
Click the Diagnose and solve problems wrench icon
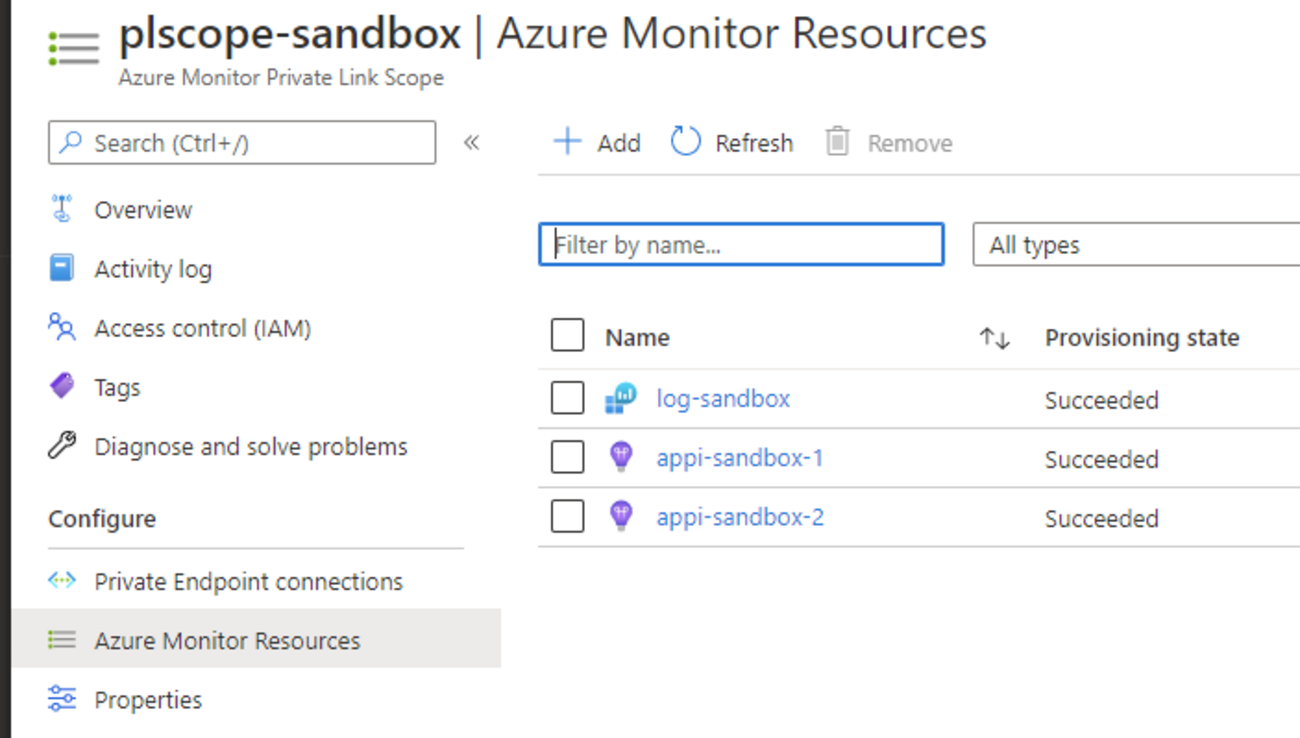click(x=62, y=445)
